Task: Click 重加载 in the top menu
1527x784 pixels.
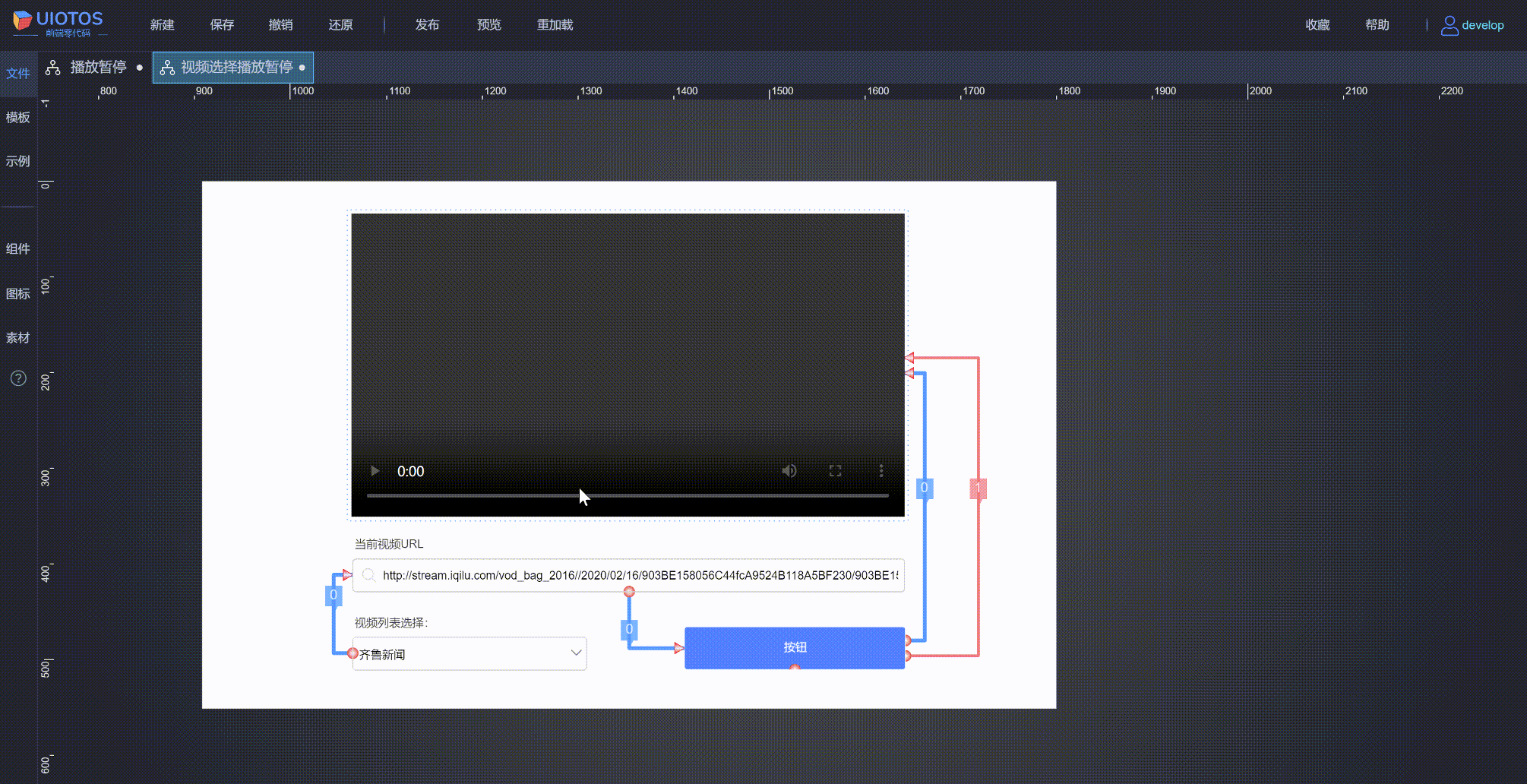Action: pos(555,25)
